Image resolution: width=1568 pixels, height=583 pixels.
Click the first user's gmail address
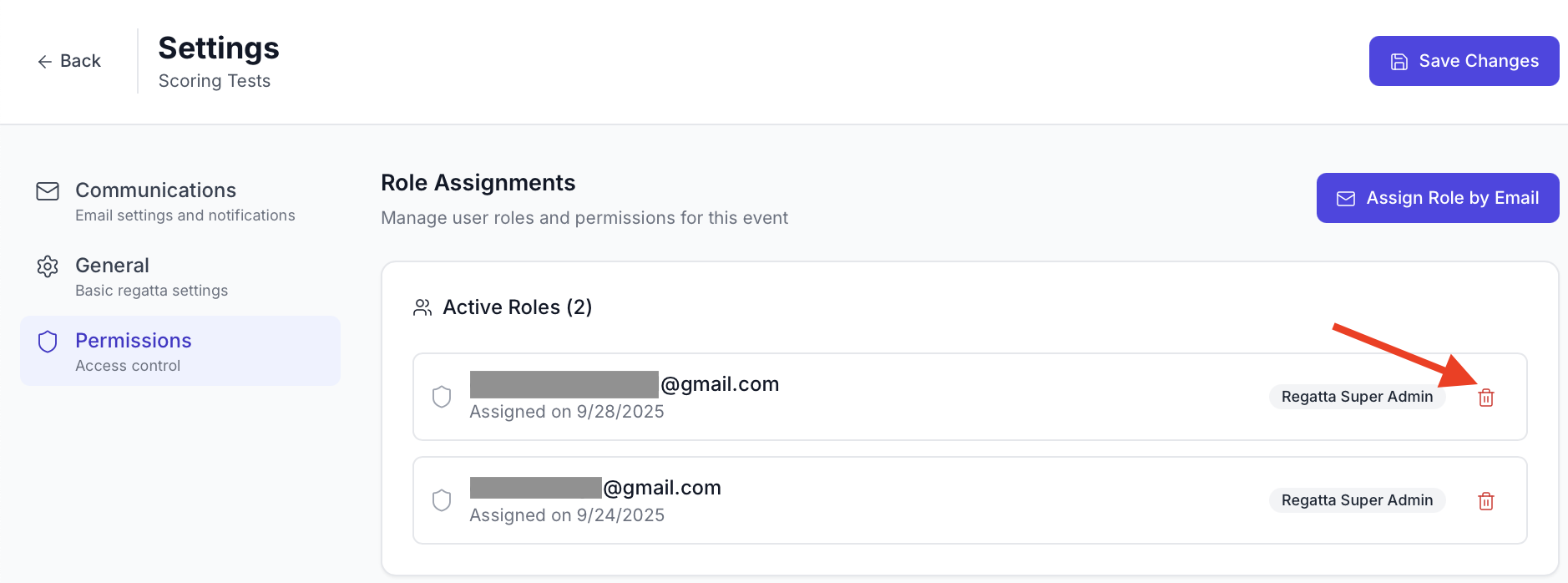(x=625, y=384)
